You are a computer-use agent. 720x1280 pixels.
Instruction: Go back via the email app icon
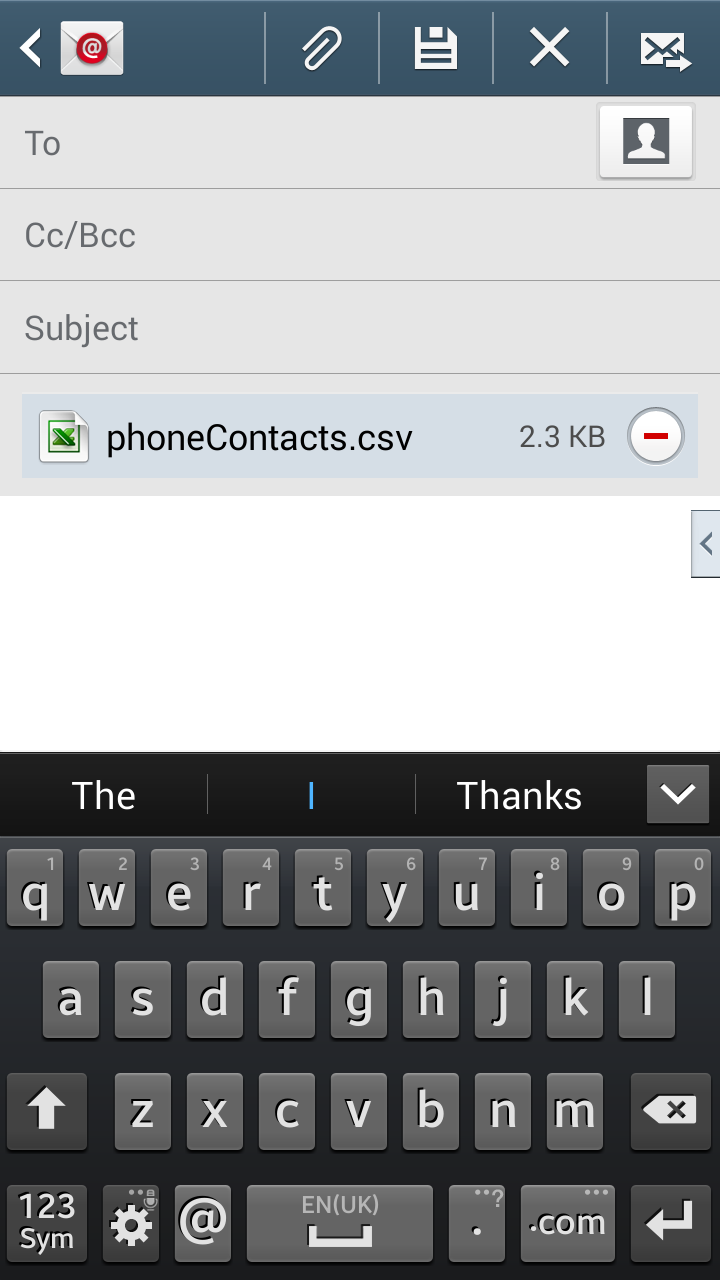pos(72,48)
